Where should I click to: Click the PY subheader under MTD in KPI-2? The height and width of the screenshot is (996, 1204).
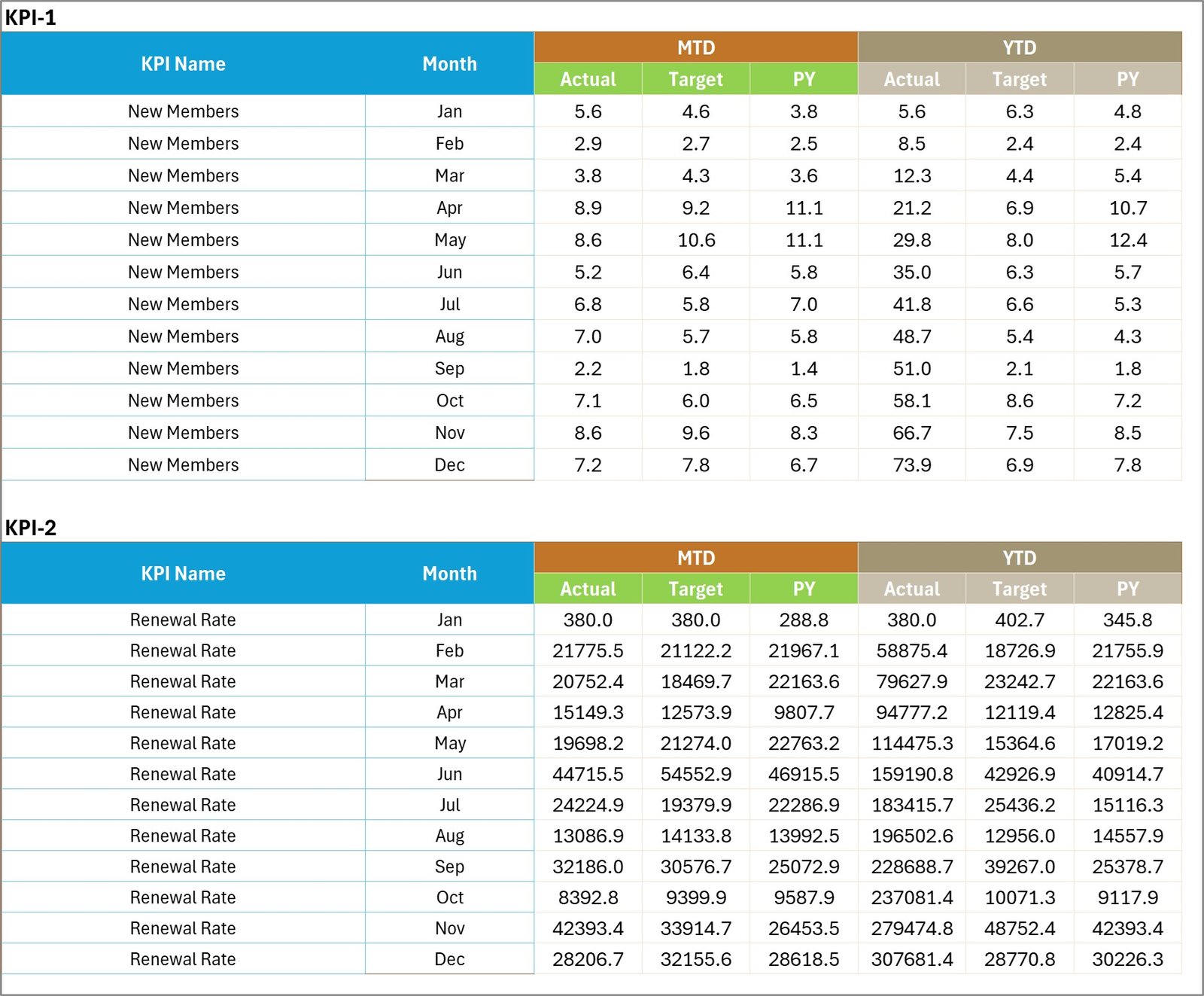coord(803,589)
